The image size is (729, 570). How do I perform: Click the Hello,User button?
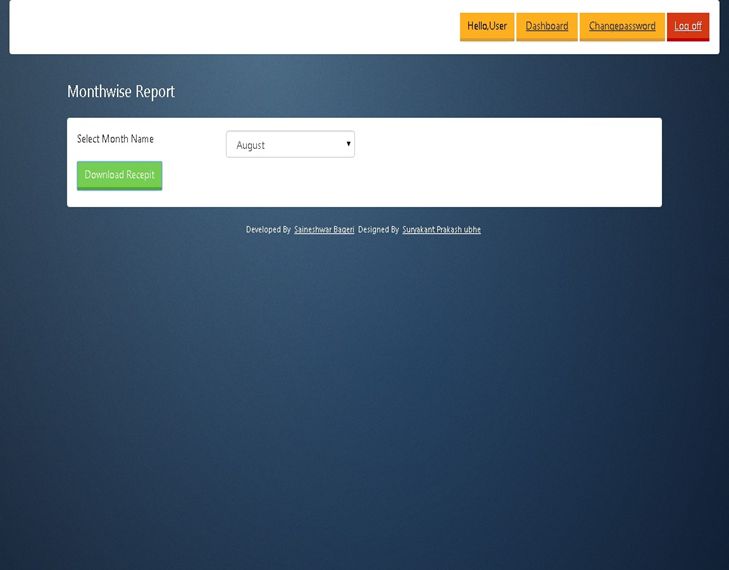(487, 27)
